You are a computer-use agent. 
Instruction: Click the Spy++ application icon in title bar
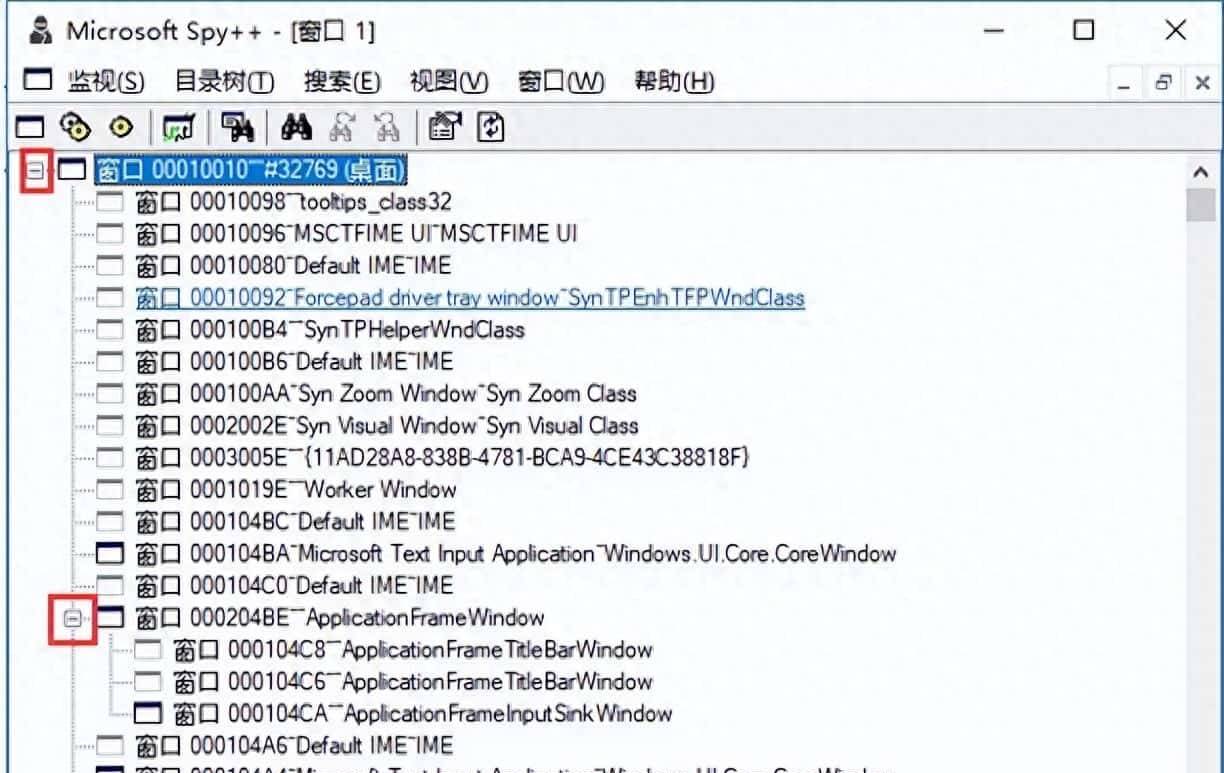click(x=39, y=31)
